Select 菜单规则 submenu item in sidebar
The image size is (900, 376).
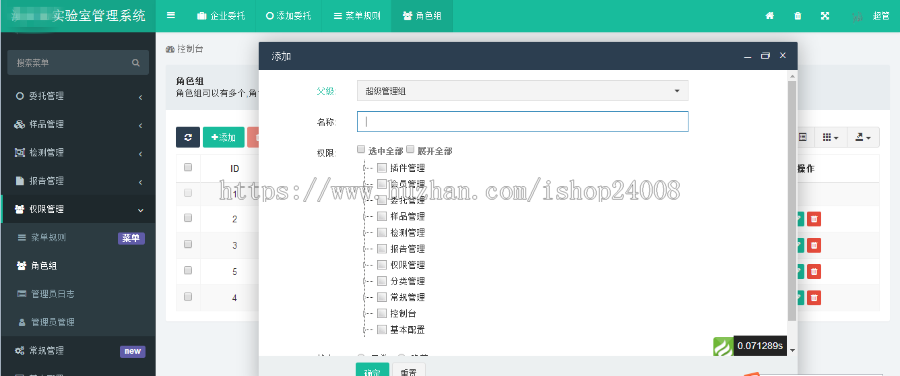[x=78, y=238]
